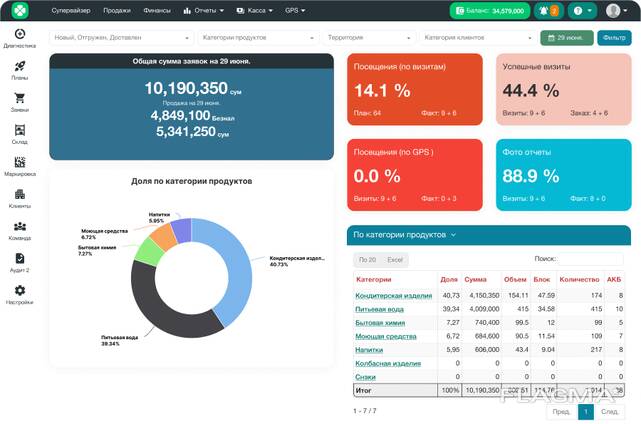The width and height of the screenshot is (641, 424).
Task: Click the Посещения (по GPS) card
Action: (x=415, y=175)
